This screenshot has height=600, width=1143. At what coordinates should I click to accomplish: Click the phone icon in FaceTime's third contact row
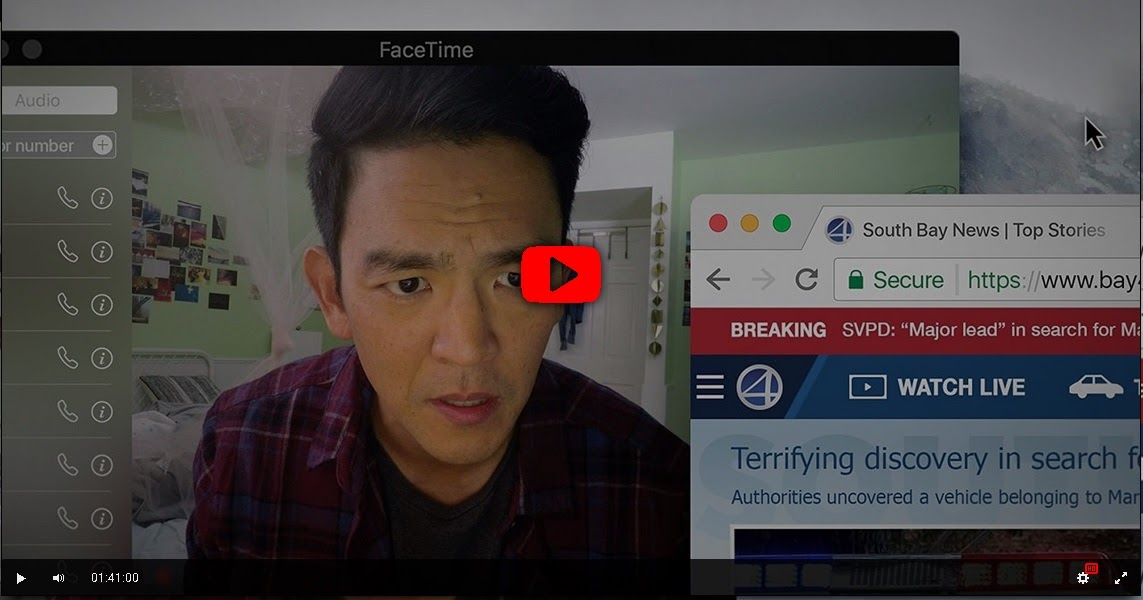[68, 305]
